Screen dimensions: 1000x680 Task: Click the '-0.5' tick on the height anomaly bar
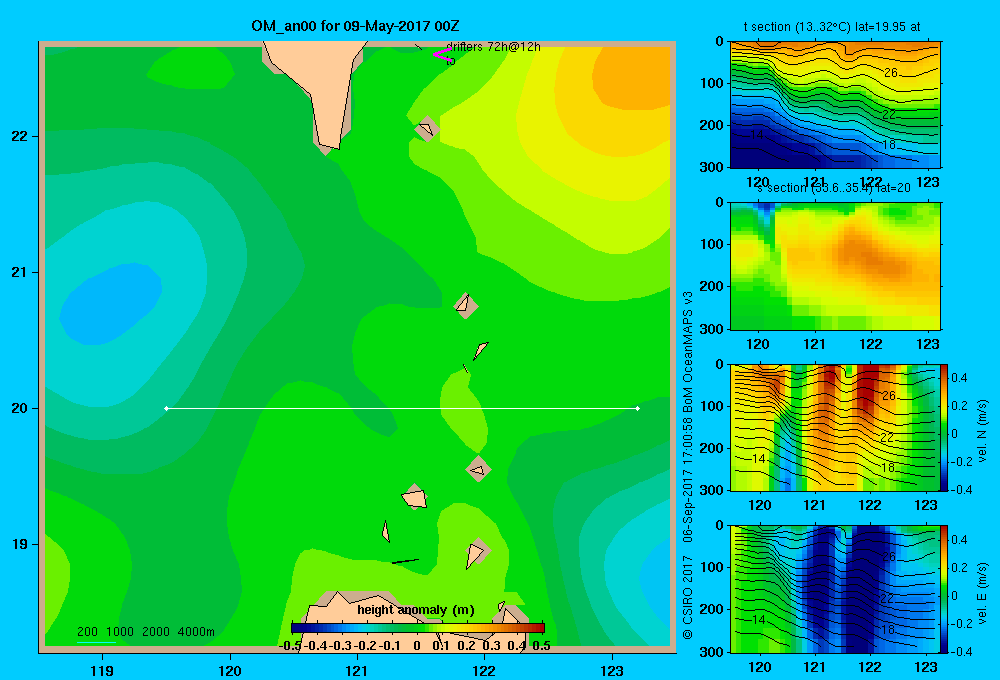point(290,646)
